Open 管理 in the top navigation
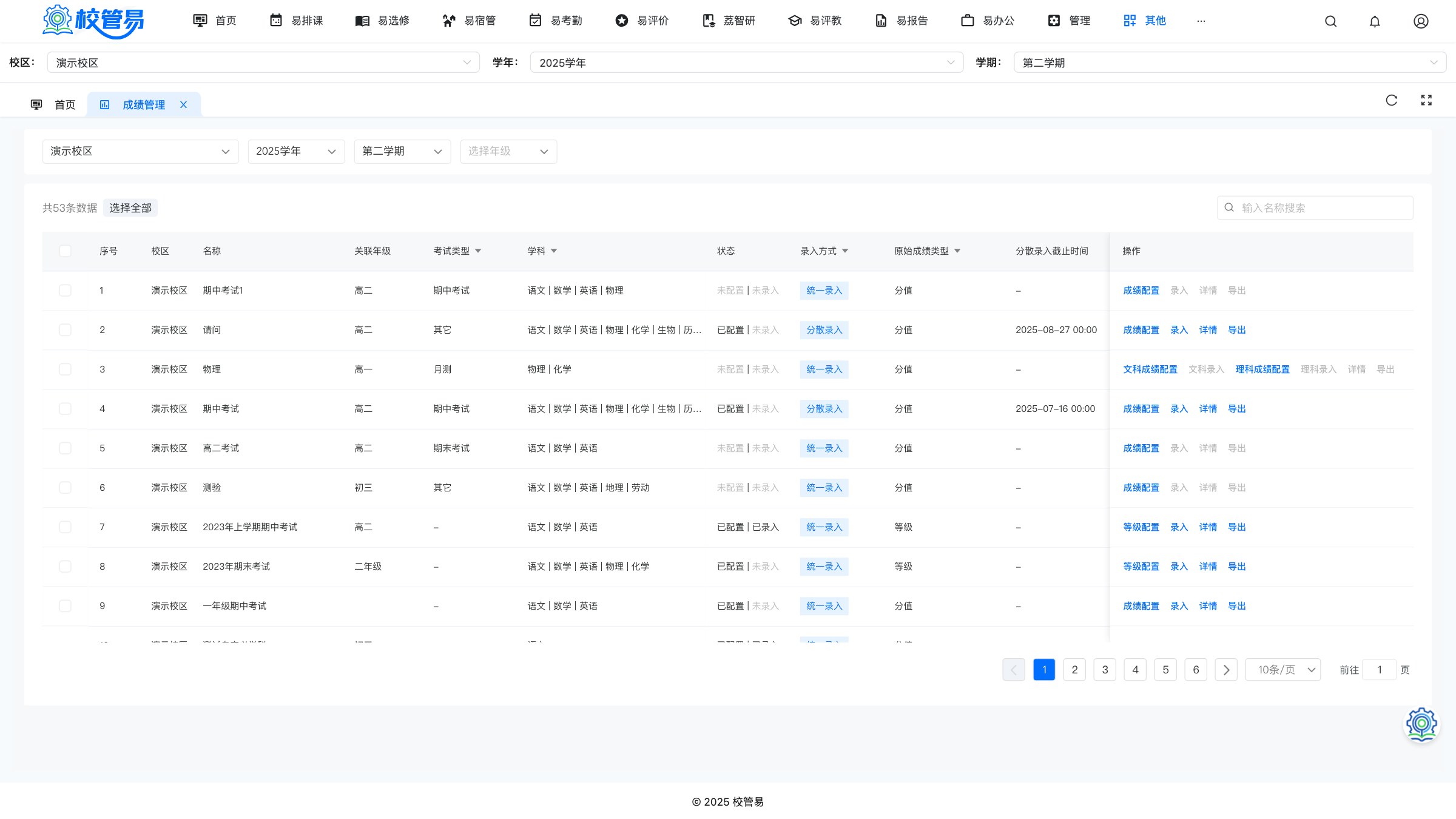 (x=1069, y=21)
